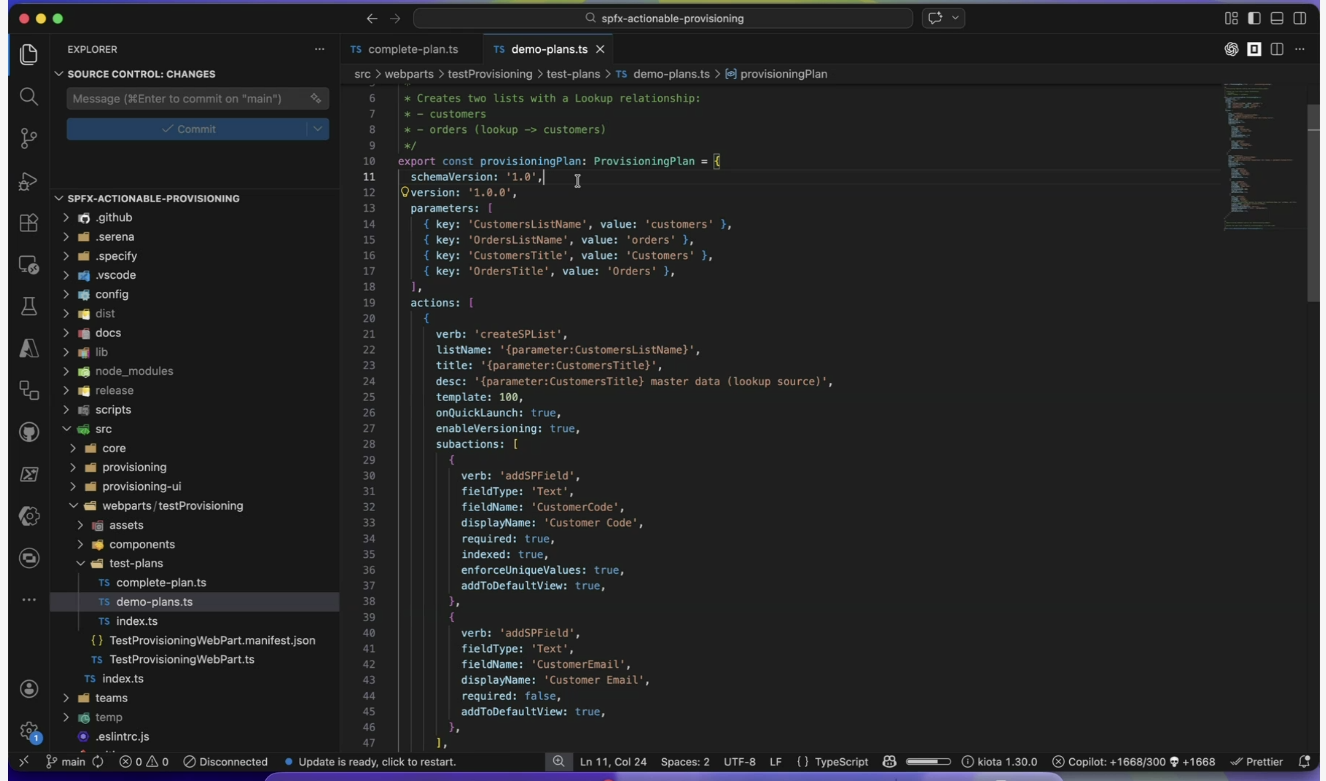Viewport: 1326px width, 781px height.
Task: Open the Extensions view icon
Action: [29, 223]
